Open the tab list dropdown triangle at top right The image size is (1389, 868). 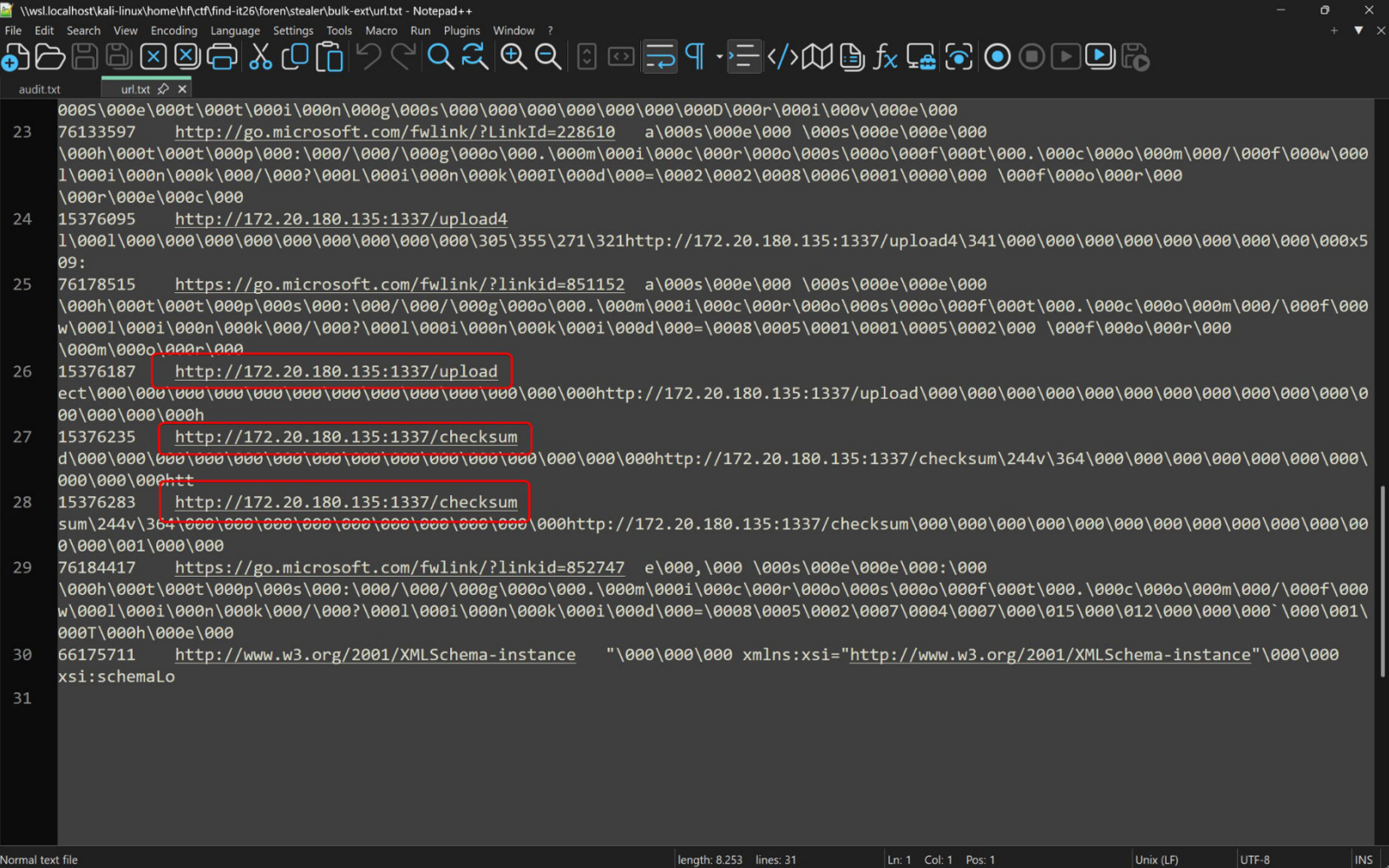point(1359,30)
